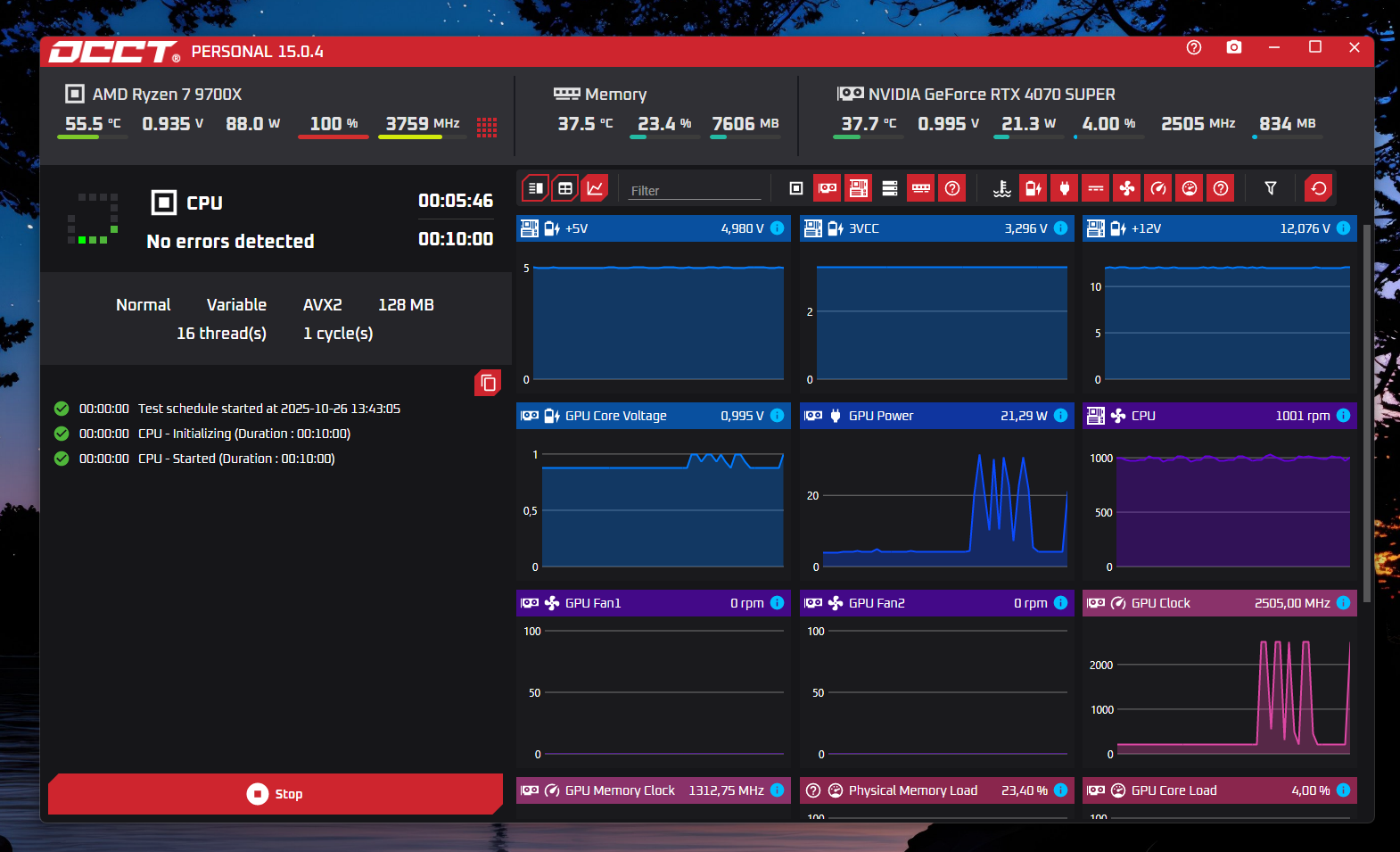The image size is (1400, 852).
Task: Show info for the GPU Core Load sensor
Action: (x=1344, y=790)
